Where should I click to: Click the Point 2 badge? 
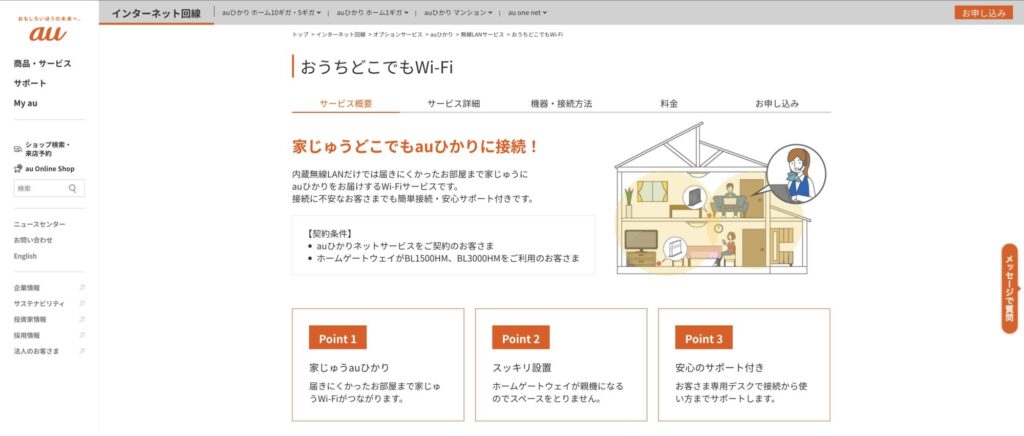click(x=520, y=338)
